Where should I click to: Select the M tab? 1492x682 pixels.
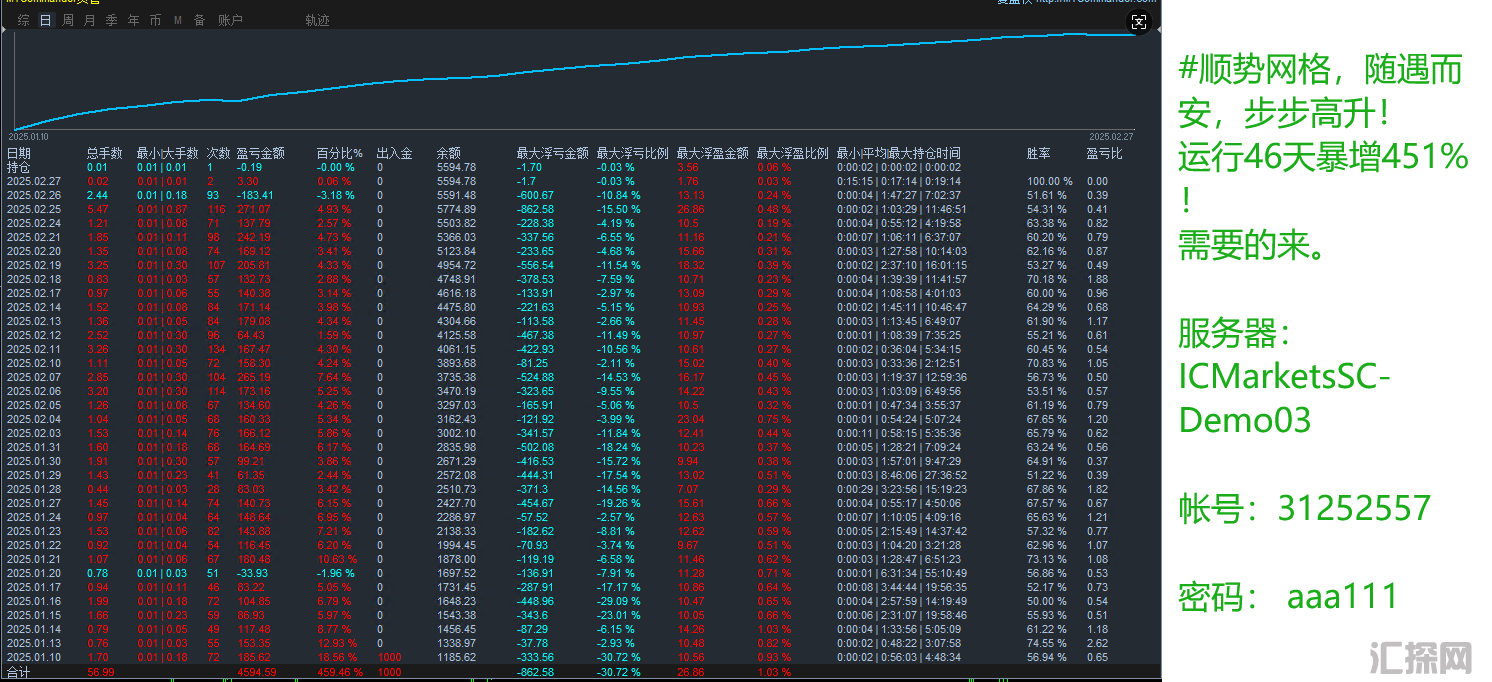(177, 20)
